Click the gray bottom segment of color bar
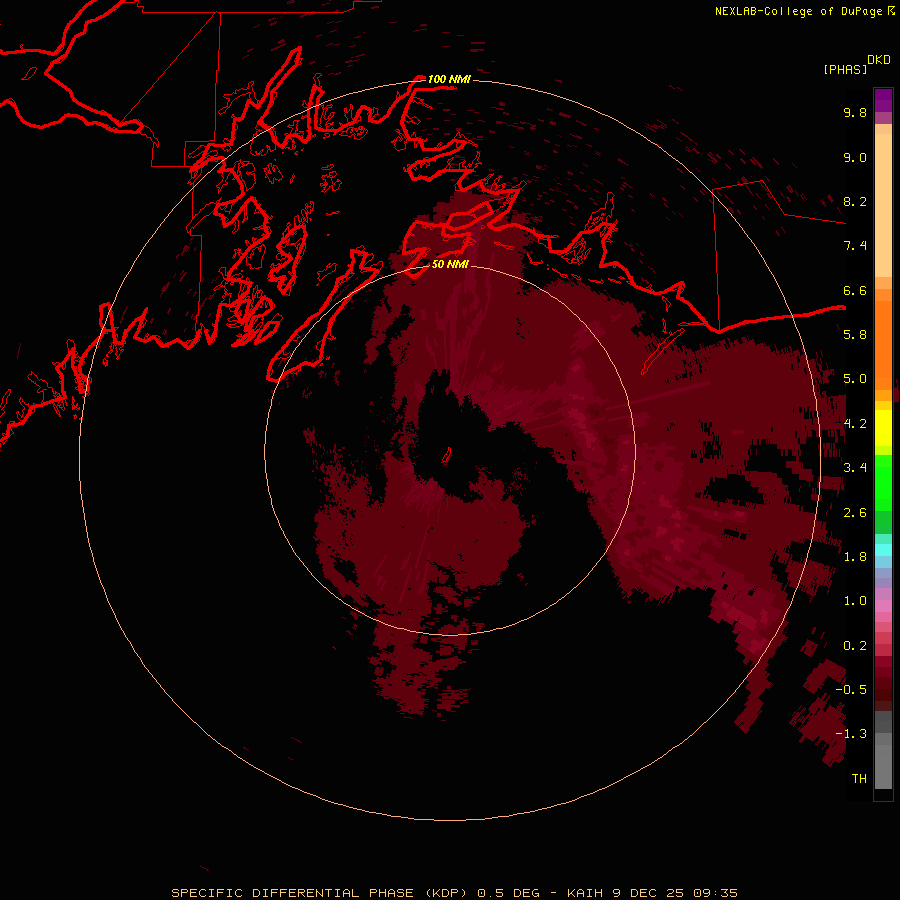The height and width of the screenshot is (900, 900). coord(883,766)
